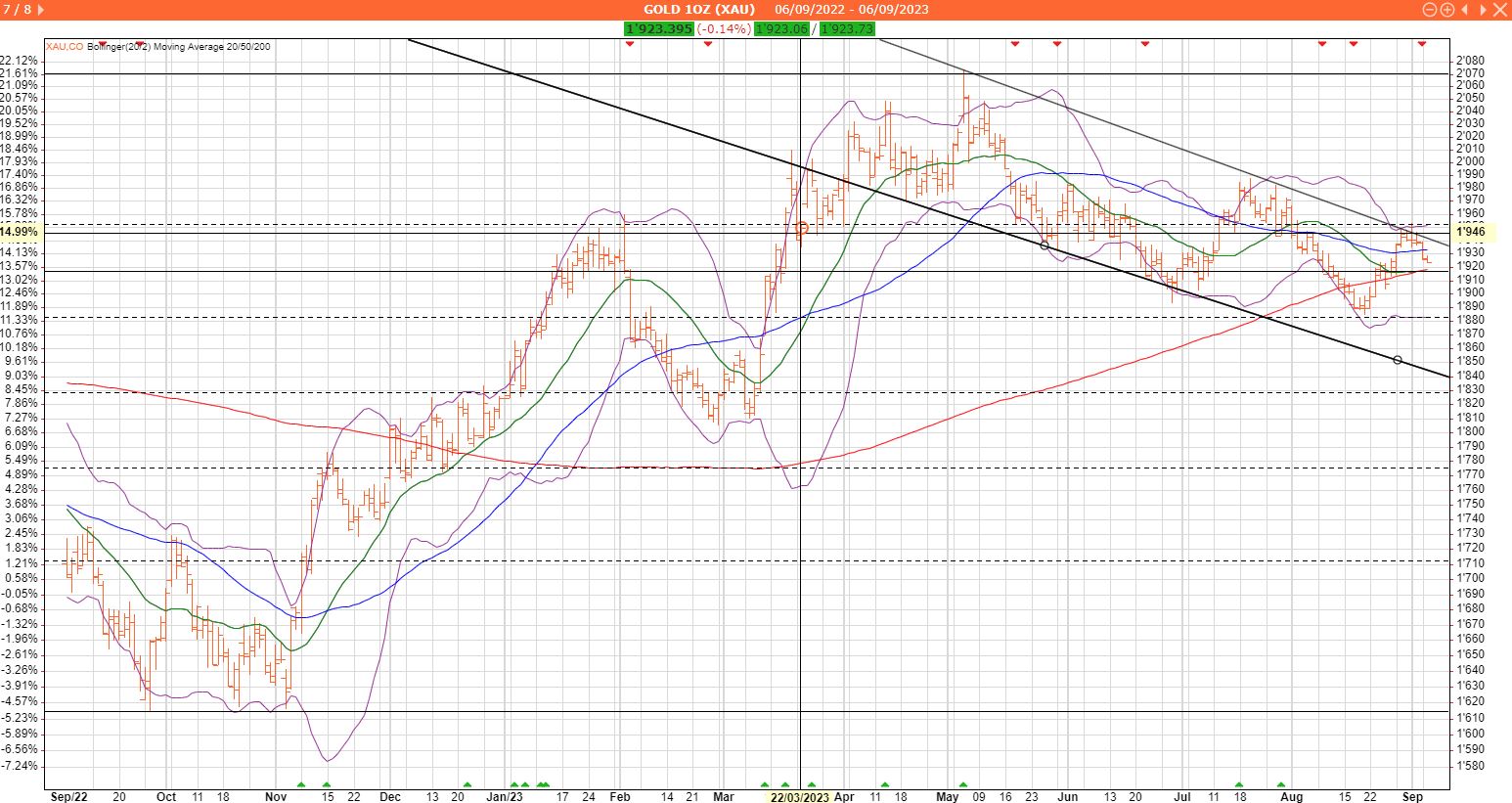
Task: Click the highlighted 22/03/2023 date label
Action: (799, 797)
